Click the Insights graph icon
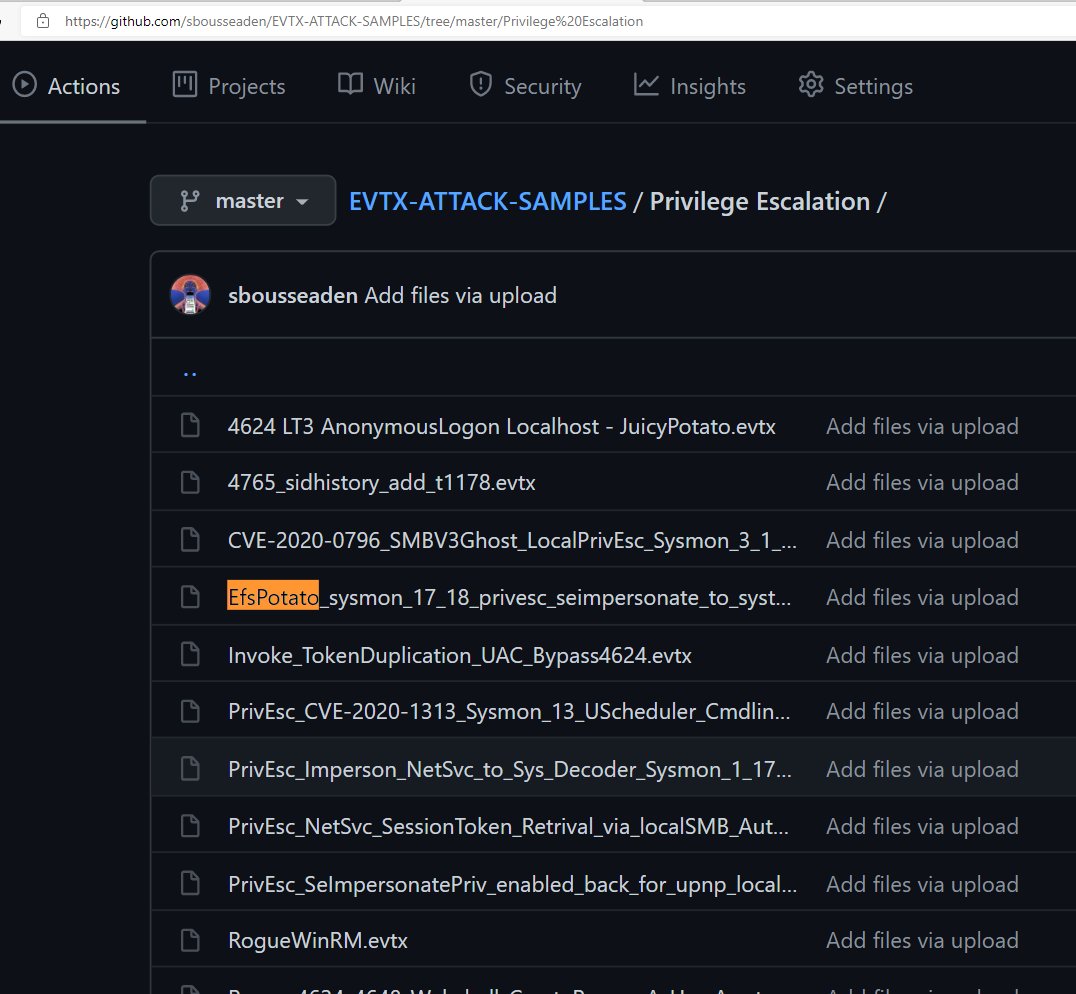Image resolution: width=1076 pixels, height=994 pixels. coord(646,84)
